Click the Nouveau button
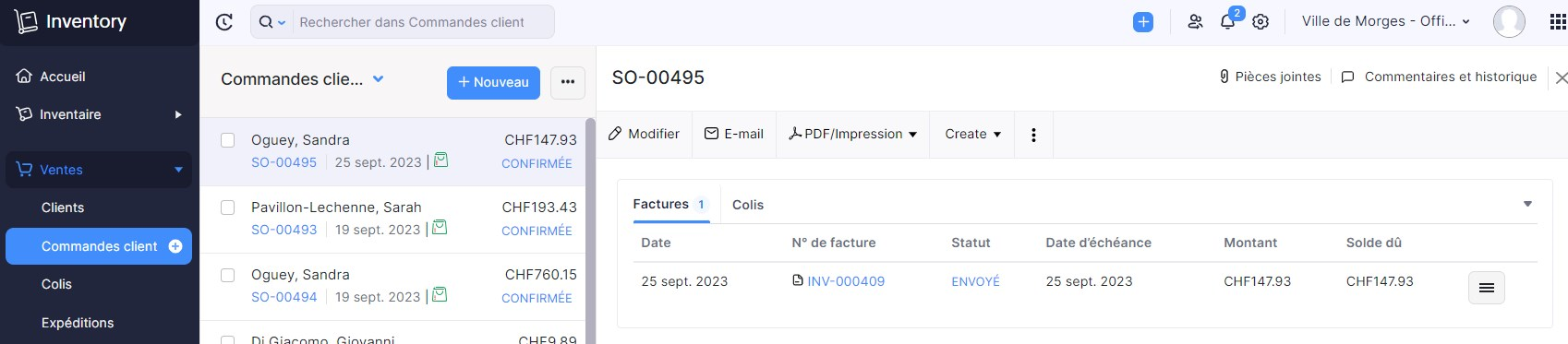The width and height of the screenshot is (1568, 344). (493, 82)
